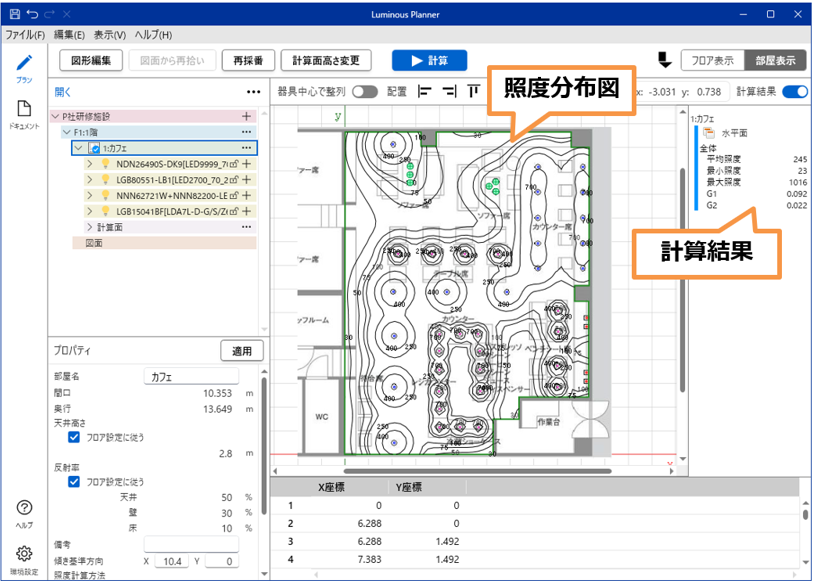Turn off the 計算結果 toggle
Viewport: 817px width, 584px height.
795,91
